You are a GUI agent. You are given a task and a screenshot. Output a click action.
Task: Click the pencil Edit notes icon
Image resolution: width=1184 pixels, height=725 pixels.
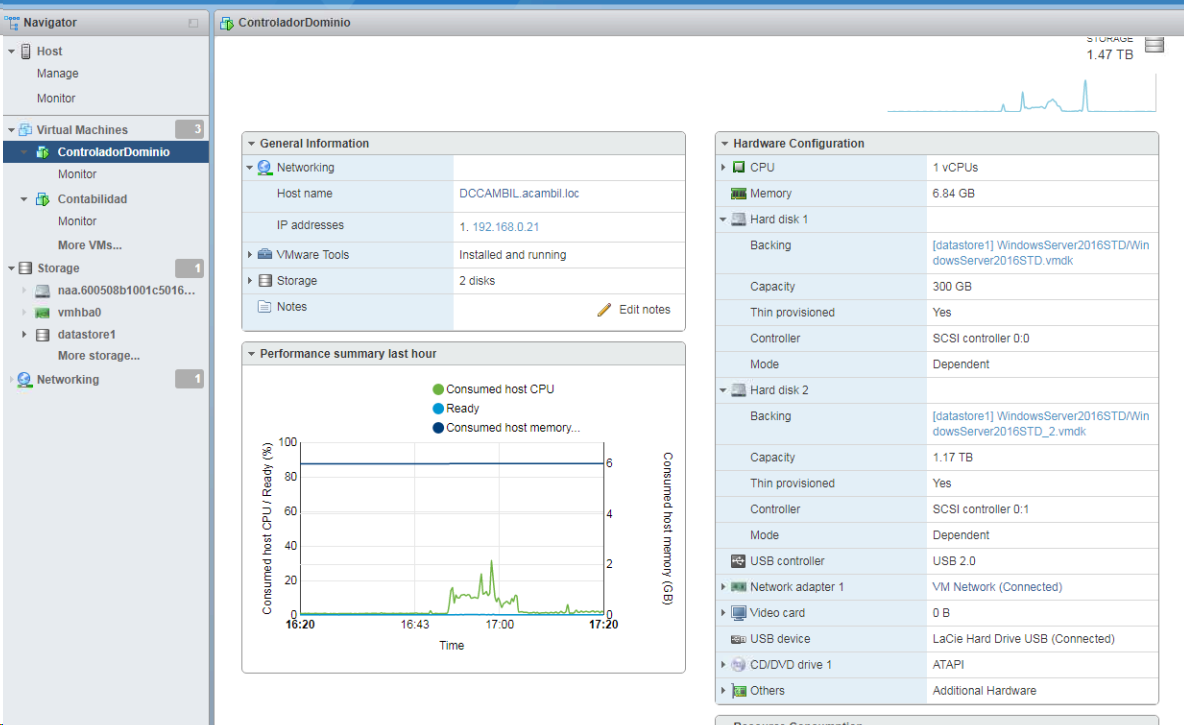pos(604,310)
